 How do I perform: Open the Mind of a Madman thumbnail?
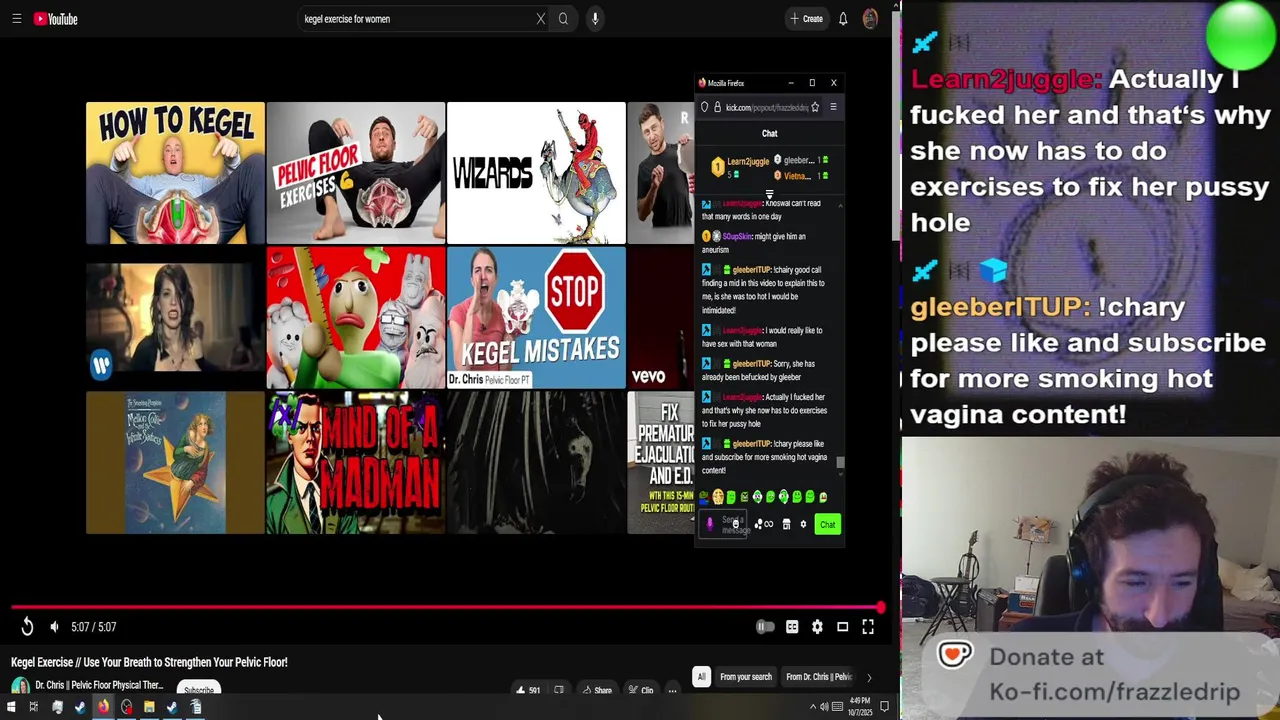pyautogui.click(x=356, y=463)
